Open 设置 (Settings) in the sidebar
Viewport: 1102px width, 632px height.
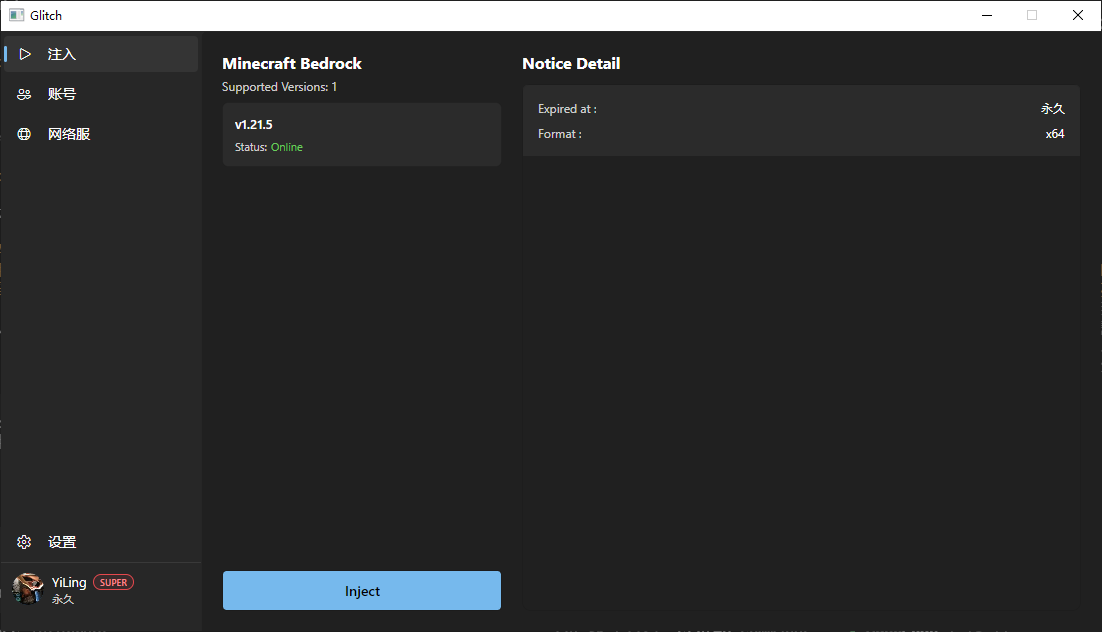click(101, 542)
